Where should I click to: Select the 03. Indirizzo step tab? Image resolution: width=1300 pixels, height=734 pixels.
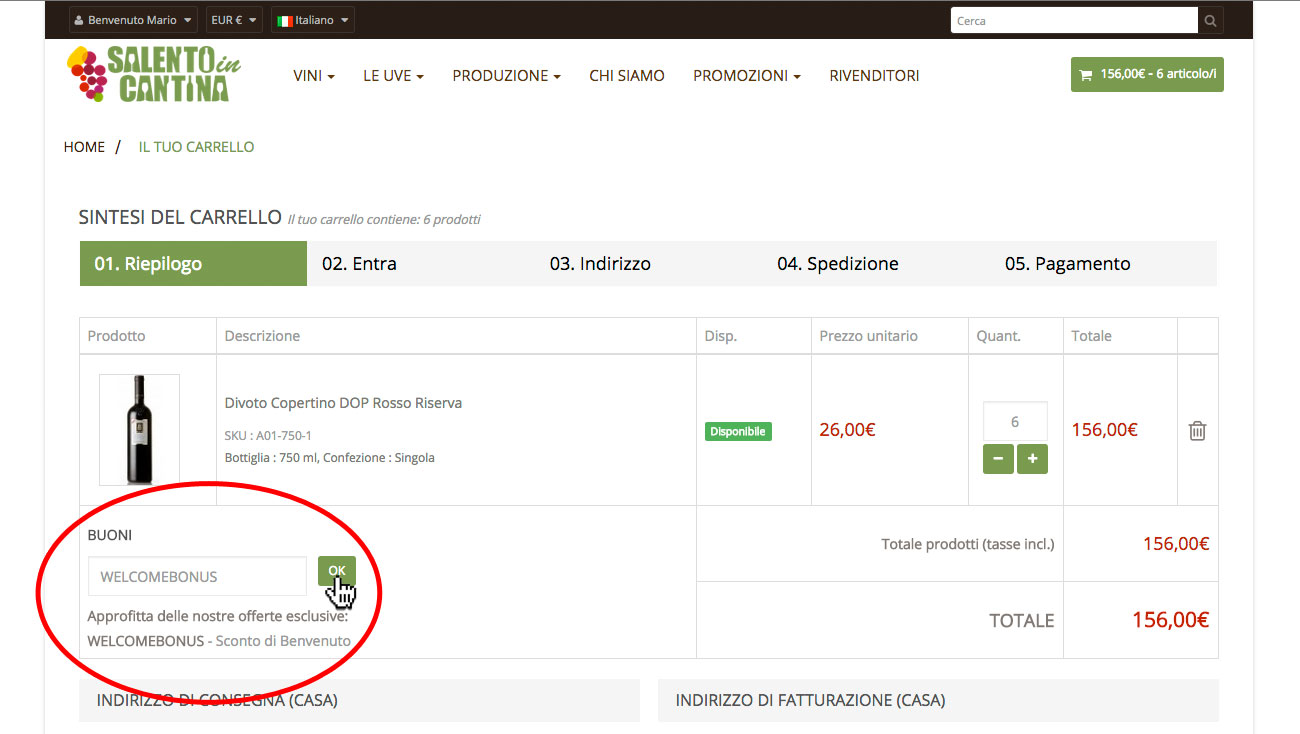click(648, 264)
